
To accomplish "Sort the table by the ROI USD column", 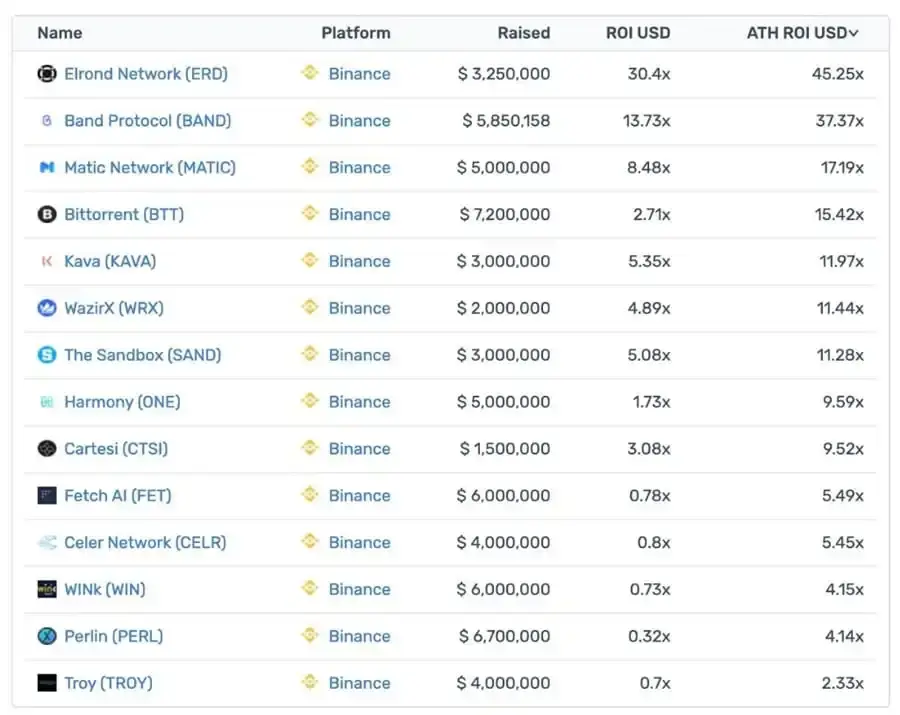I will pos(637,32).
